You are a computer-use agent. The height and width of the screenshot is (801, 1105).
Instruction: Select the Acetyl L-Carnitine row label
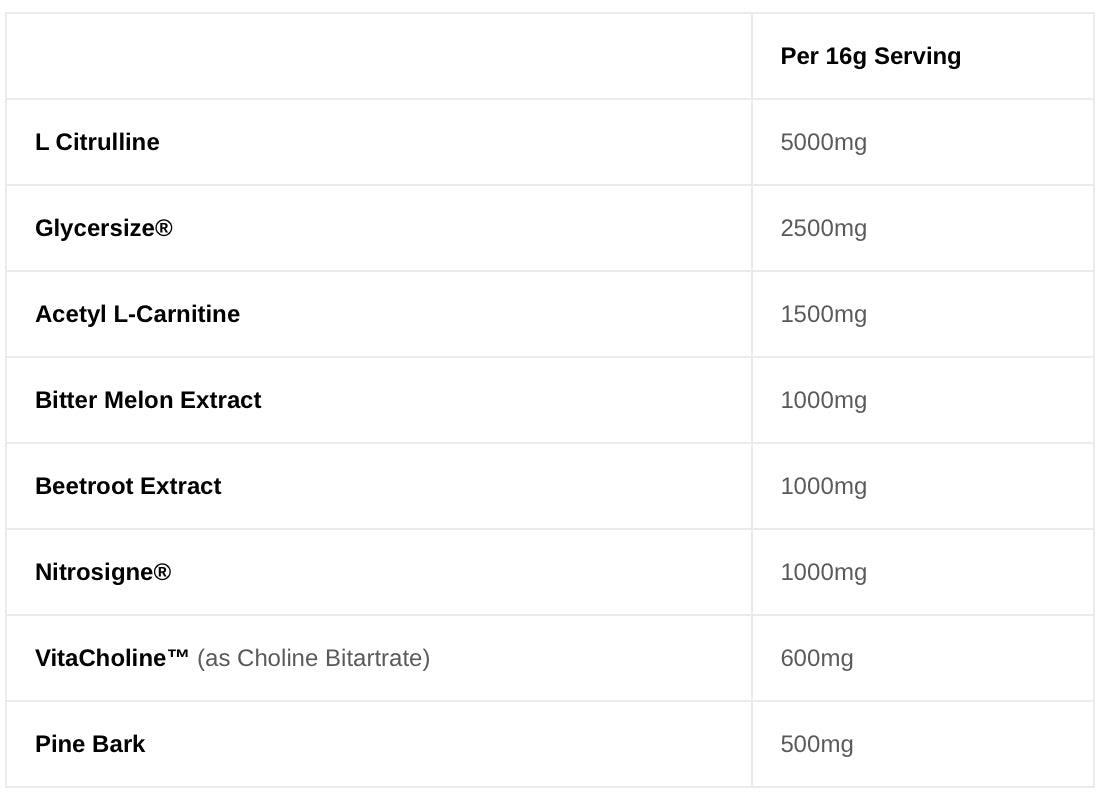[x=137, y=314]
